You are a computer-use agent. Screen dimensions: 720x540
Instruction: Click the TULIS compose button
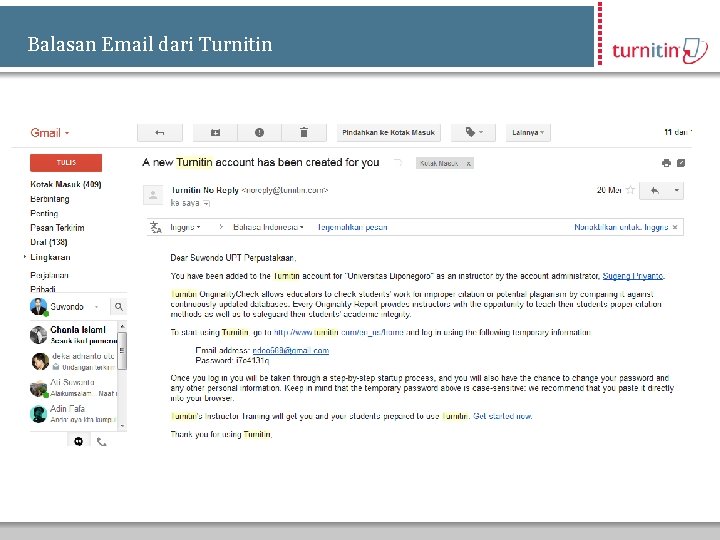click(x=66, y=163)
